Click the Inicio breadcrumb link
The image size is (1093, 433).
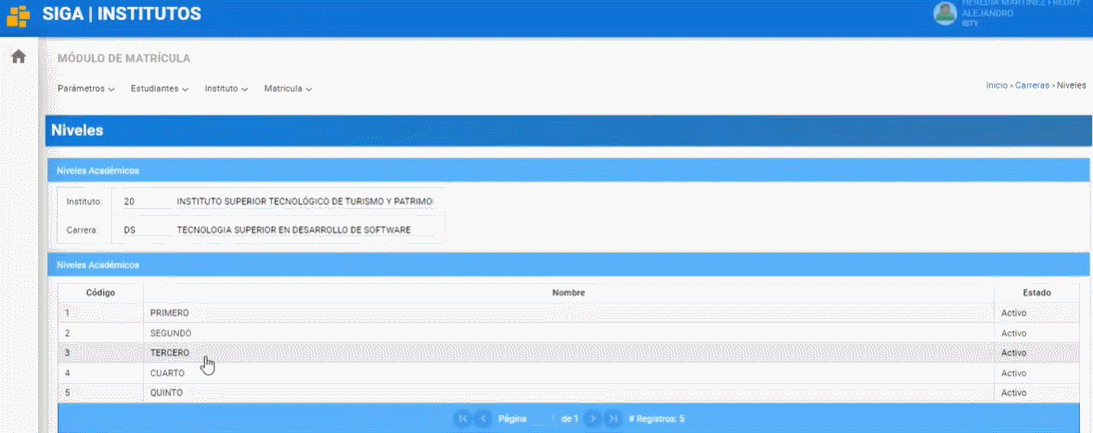tap(996, 86)
